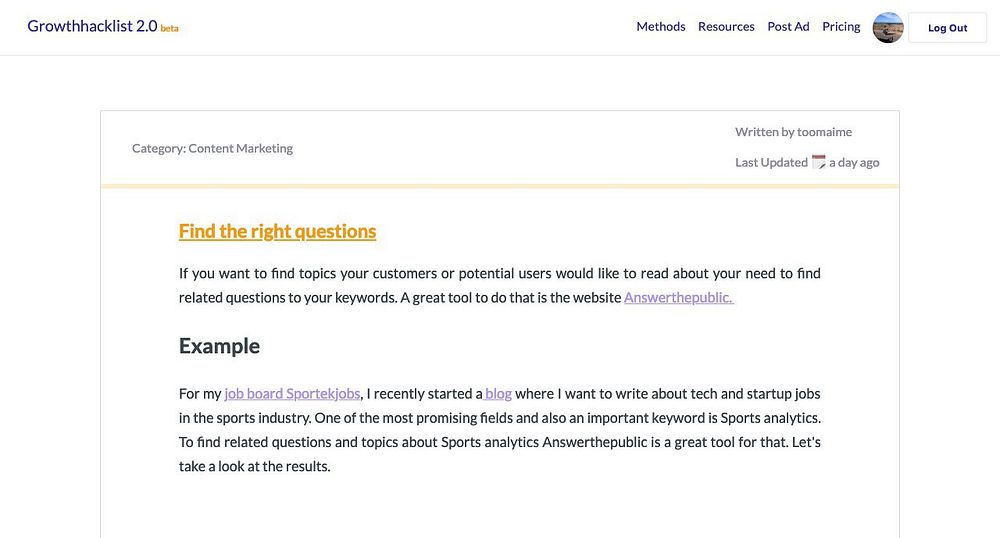1000x538 pixels.
Task: Open the Find the right questions heading link
Action: click(x=277, y=231)
